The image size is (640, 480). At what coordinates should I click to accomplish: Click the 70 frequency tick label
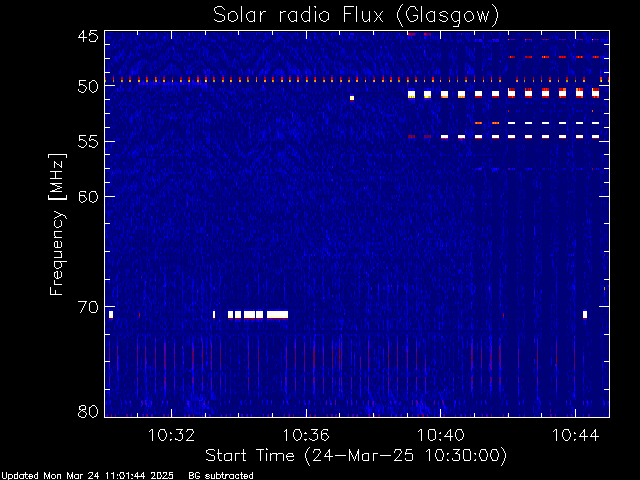point(88,307)
